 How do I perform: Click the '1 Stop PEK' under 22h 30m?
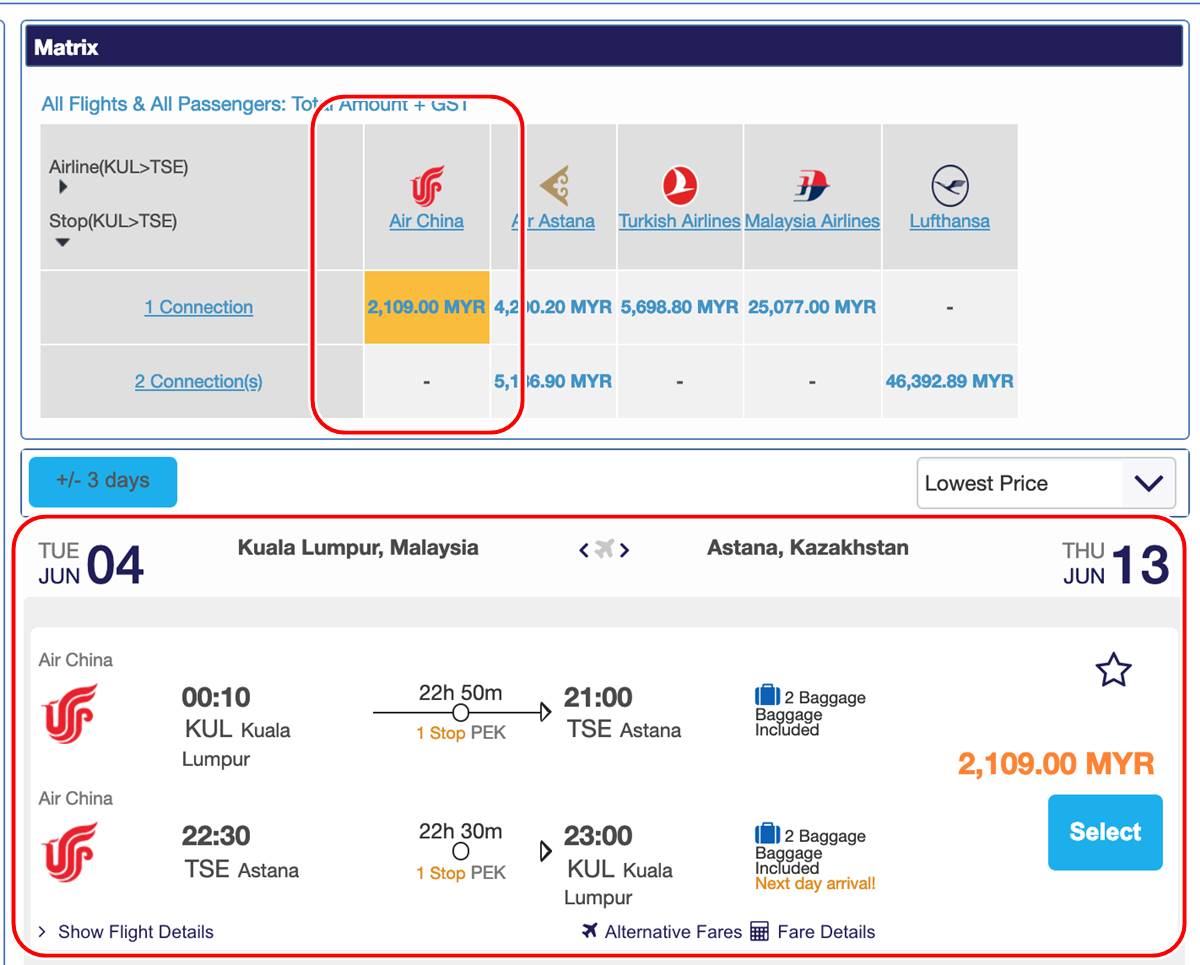pyautogui.click(x=461, y=873)
